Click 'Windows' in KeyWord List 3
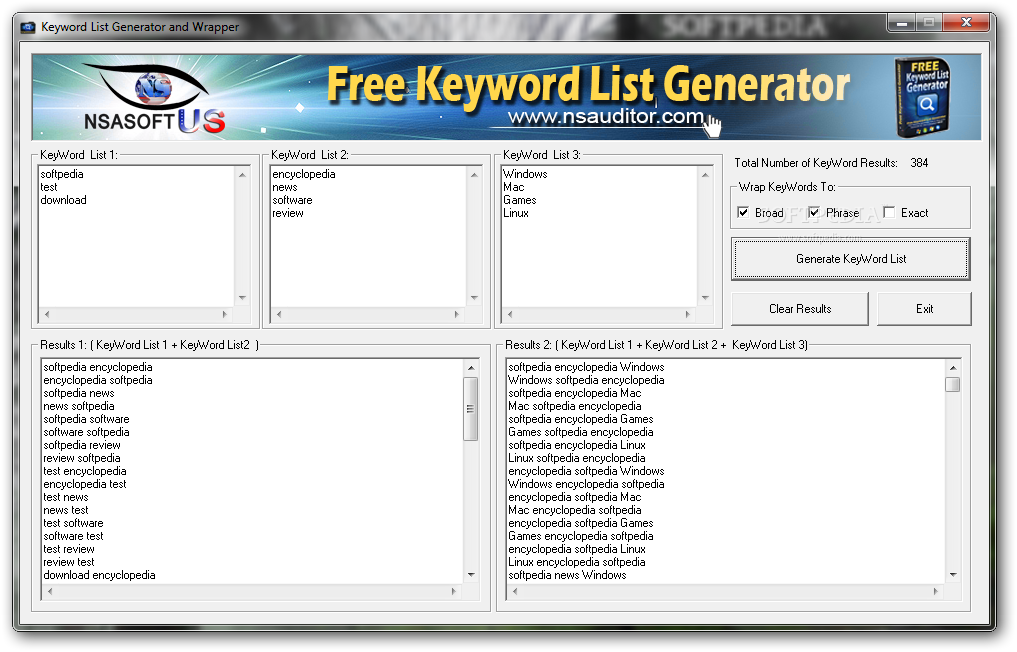1017x652 pixels. pos(525,174)
